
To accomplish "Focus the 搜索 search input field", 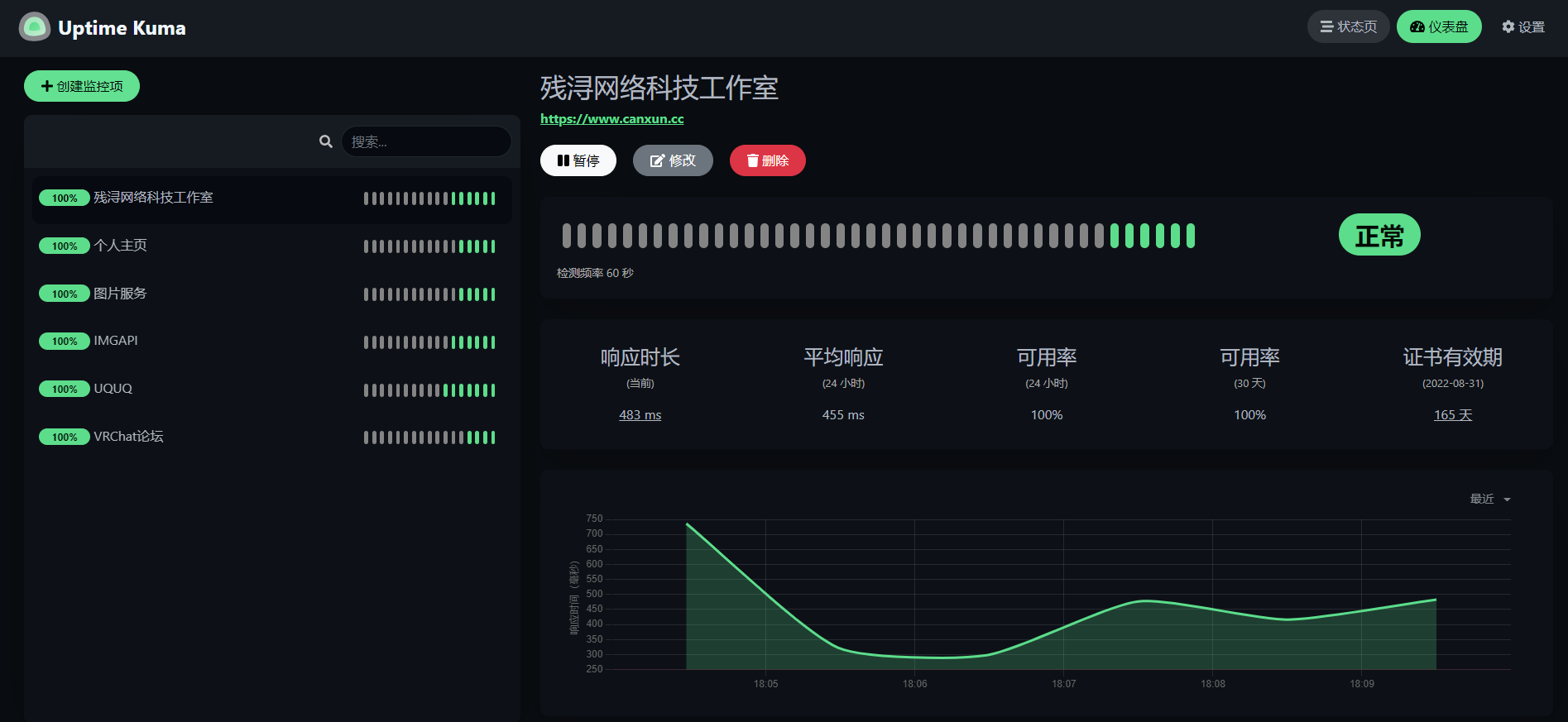I will [426, 141].
